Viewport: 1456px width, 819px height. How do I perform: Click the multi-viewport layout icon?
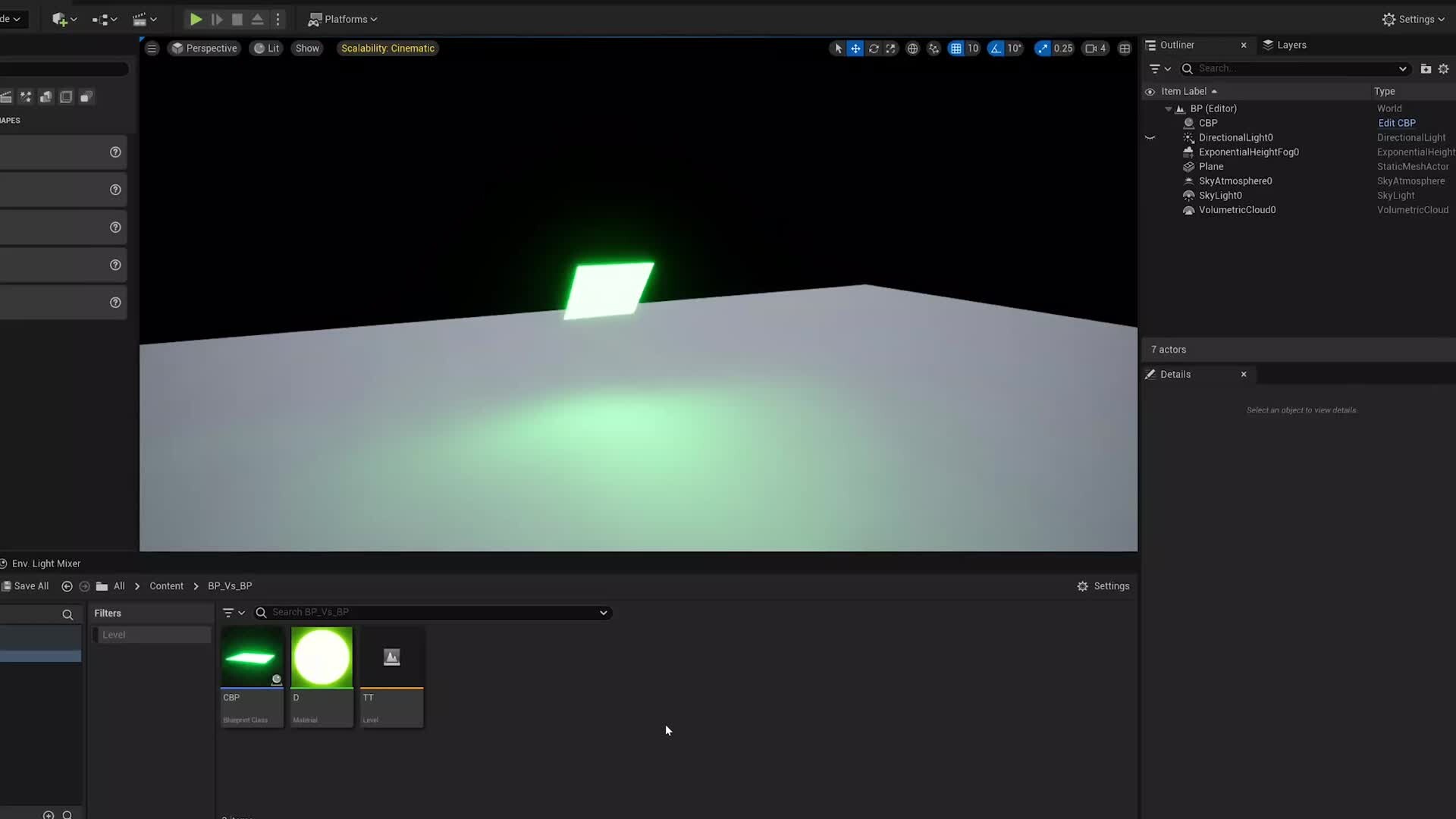[x=1125, y=48]
